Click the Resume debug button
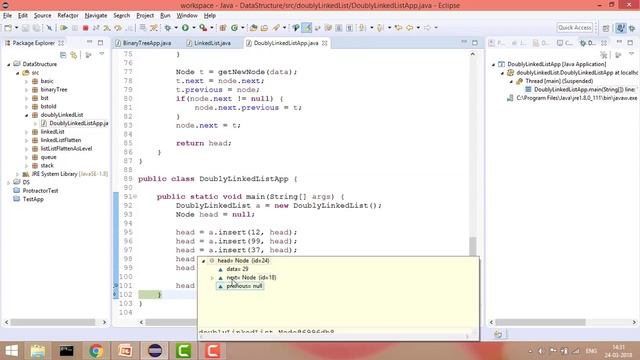Viewport: 640px width, 360px height. click(x=64, y=28)
